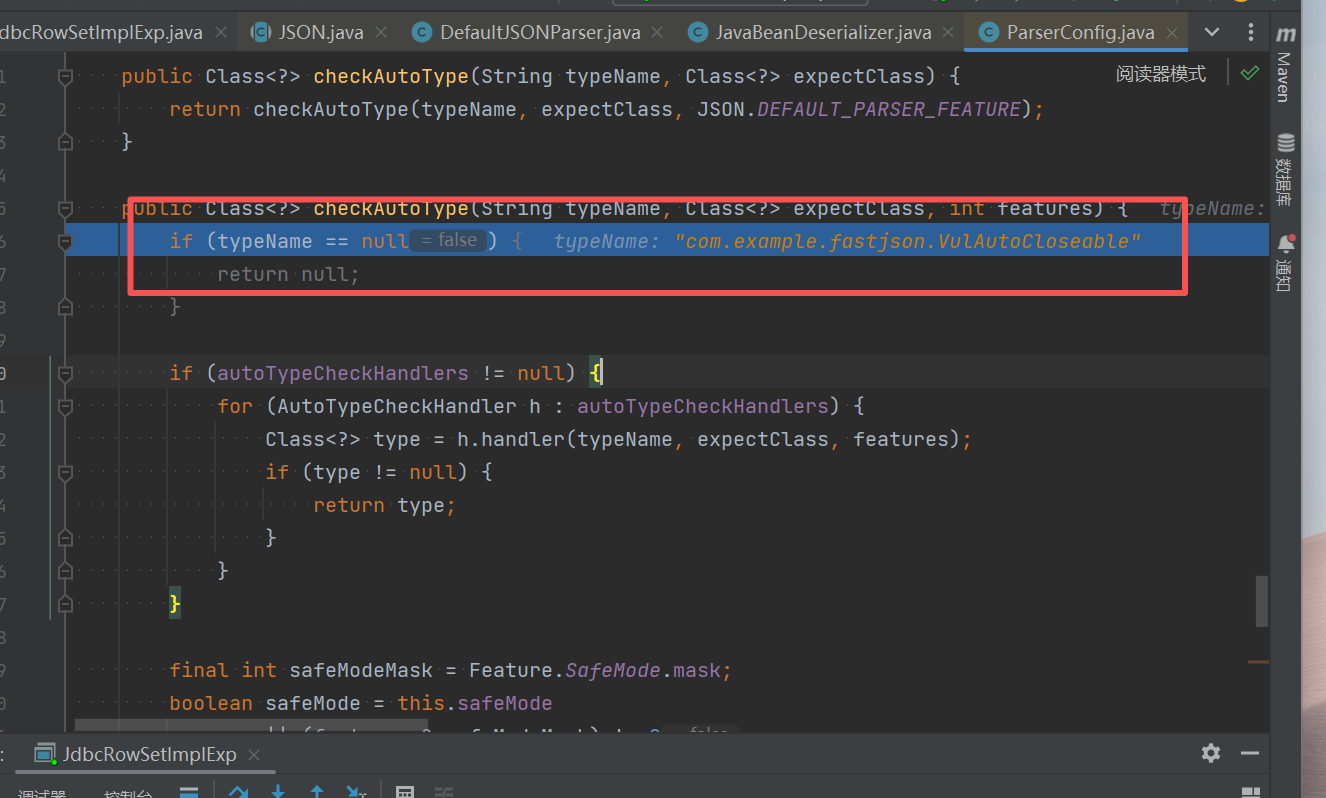Fold the 'if (typeName == null' block
This screenshot has width=1326, height=798.
[x=66, y=241]
